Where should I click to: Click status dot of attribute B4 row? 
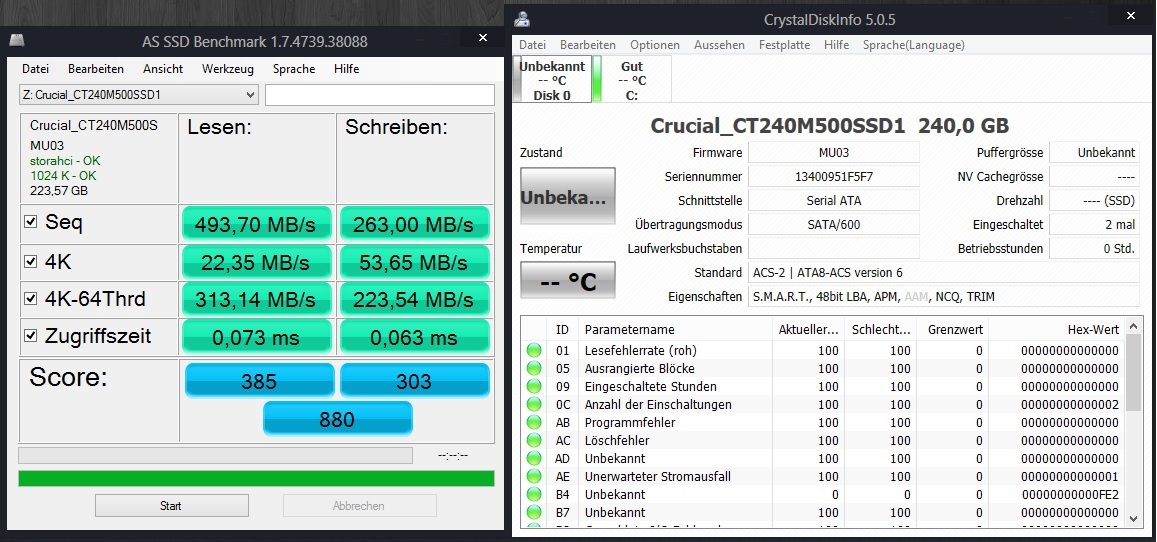click(534, 494)
